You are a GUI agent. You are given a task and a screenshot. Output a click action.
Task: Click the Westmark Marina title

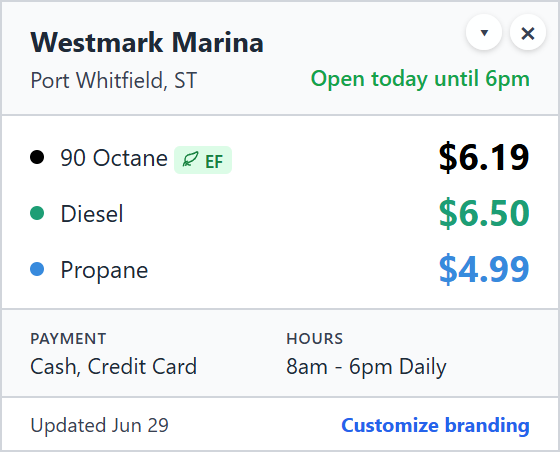tap(147, 42)
